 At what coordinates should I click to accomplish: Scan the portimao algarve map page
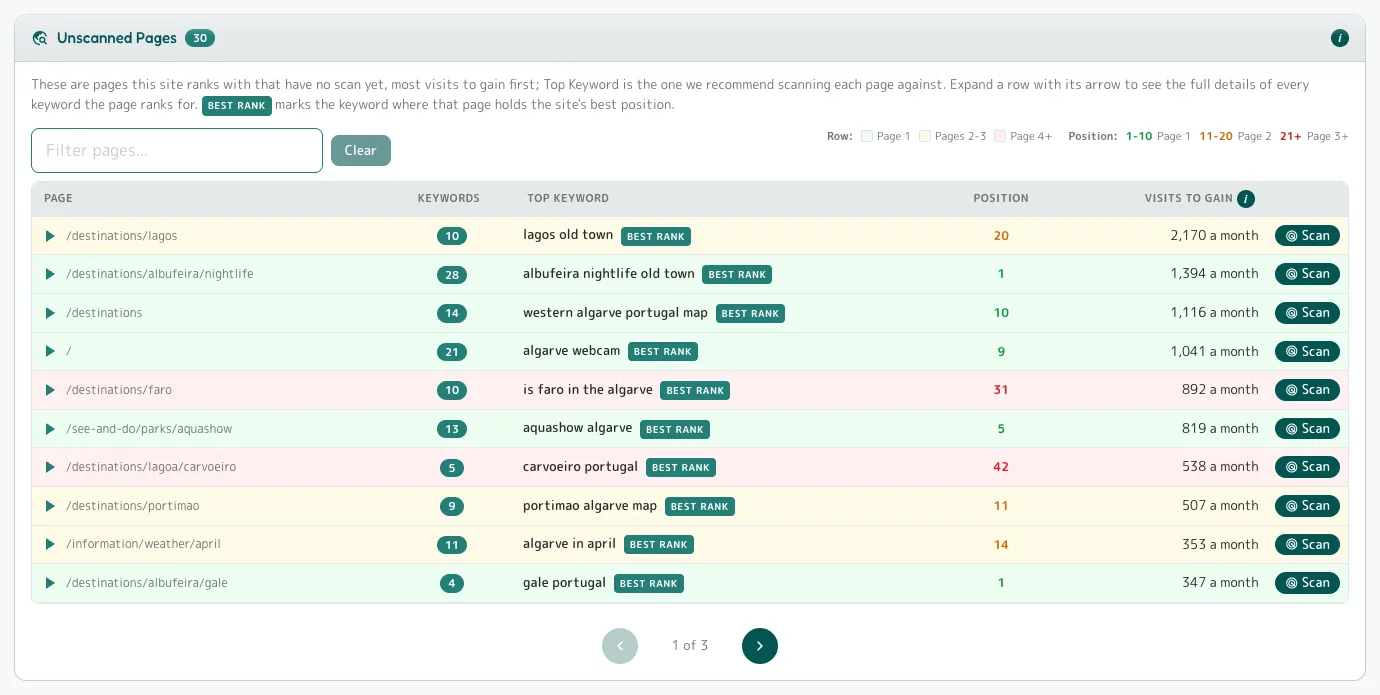(1307, 506)
